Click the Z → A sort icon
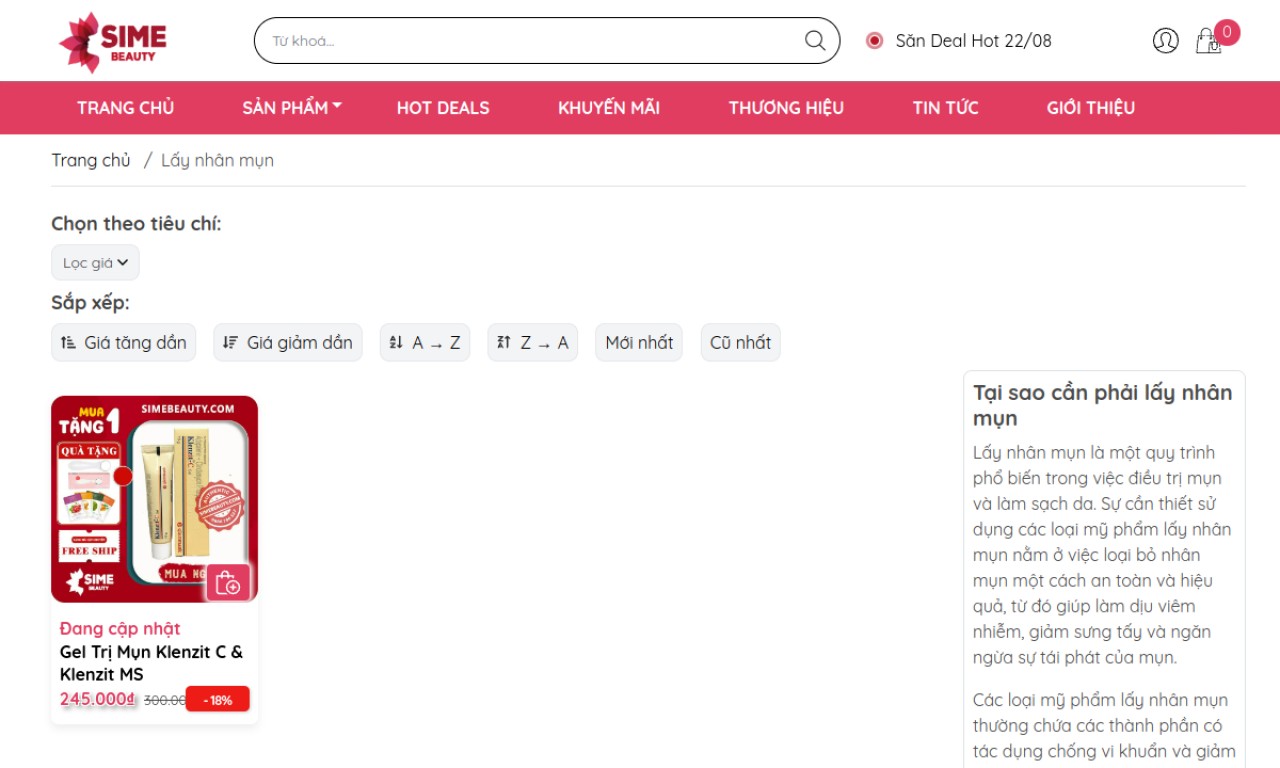Viewport: 1280px width, 768px height. (504, 342)
